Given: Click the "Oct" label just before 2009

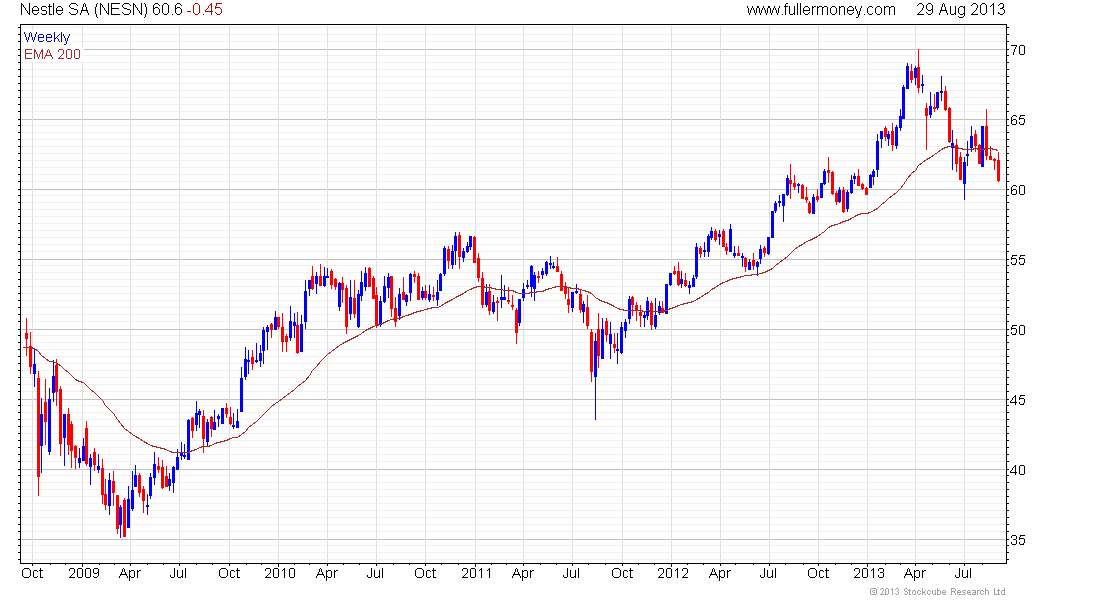Looking at the screenshot, I should tap(32, 573).
